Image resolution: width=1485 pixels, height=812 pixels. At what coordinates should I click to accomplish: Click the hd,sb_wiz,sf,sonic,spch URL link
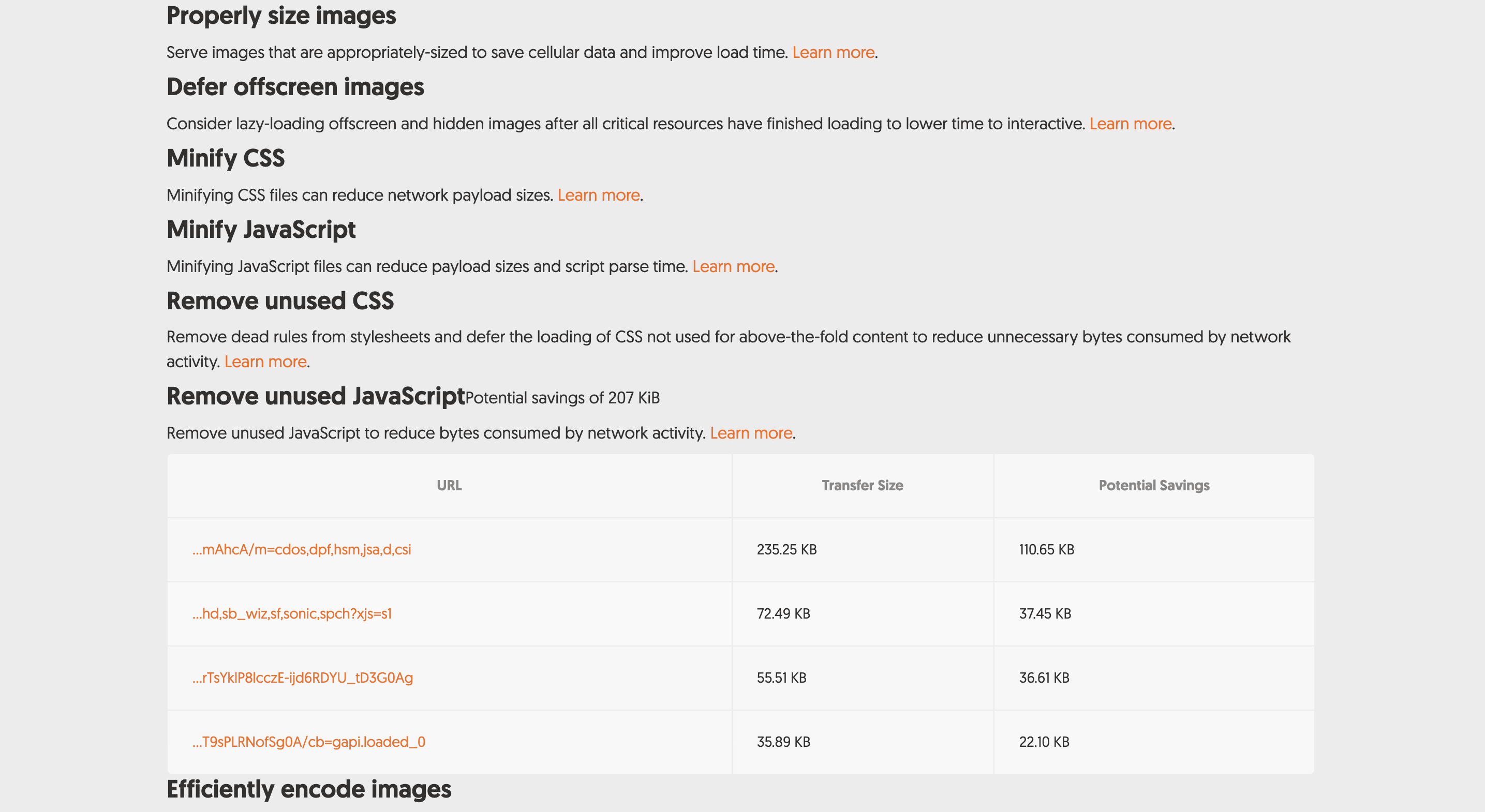292,614
